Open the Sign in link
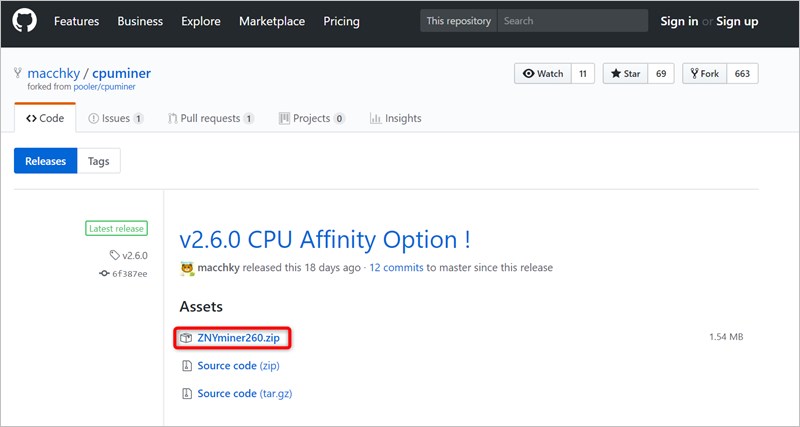 tap(679, 21)
